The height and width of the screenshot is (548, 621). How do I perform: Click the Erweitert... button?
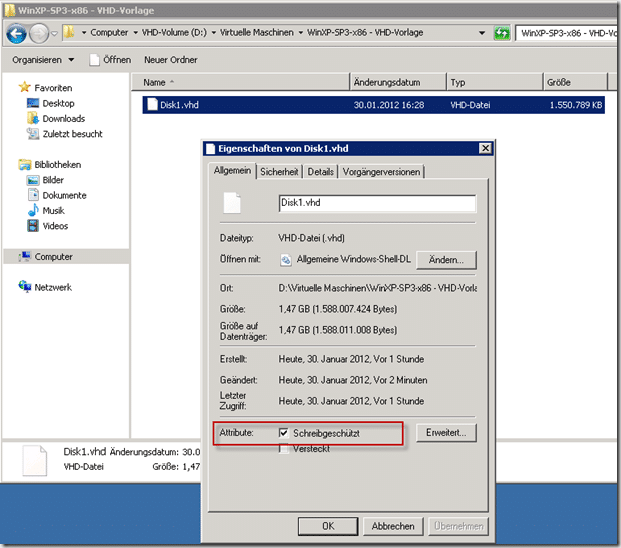[446, 433]
